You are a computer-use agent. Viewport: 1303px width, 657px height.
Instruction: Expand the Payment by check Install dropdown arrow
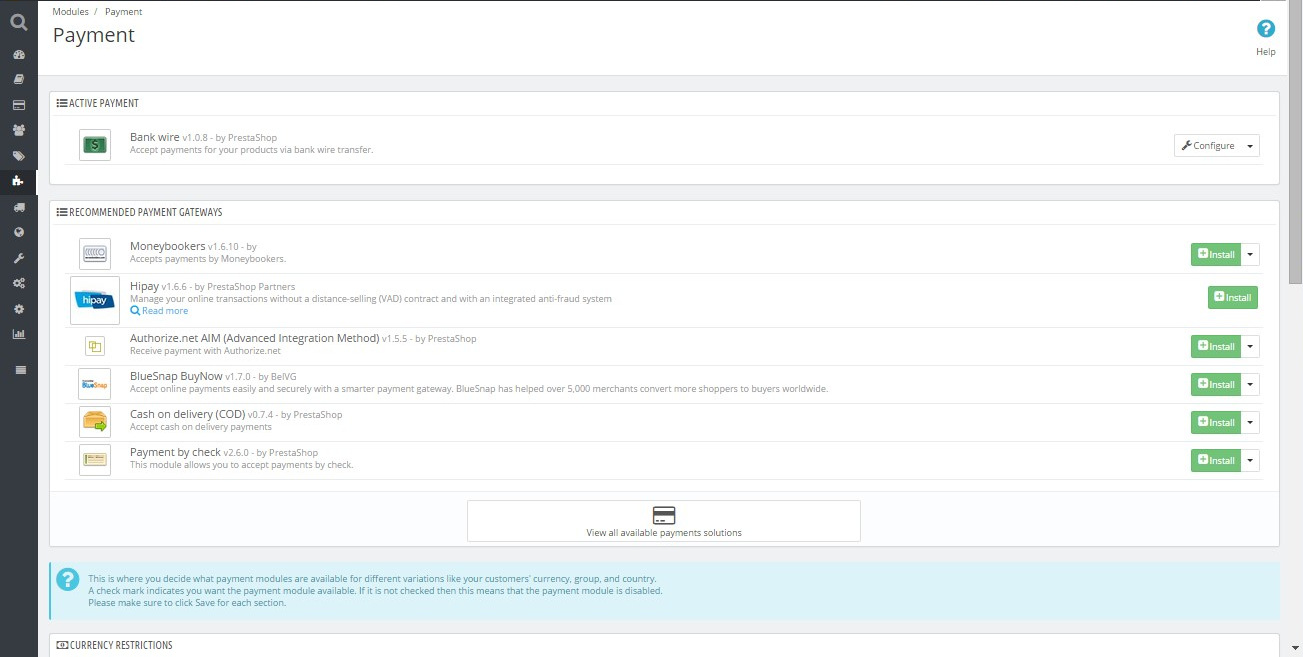pyautogui.click(x=1250, y=460)
